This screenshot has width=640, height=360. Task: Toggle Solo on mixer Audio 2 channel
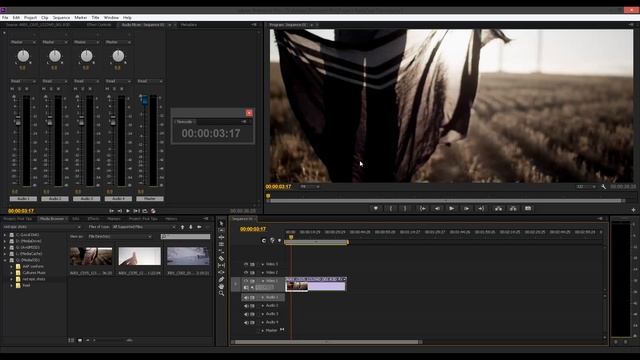click(x=51, y=89)
